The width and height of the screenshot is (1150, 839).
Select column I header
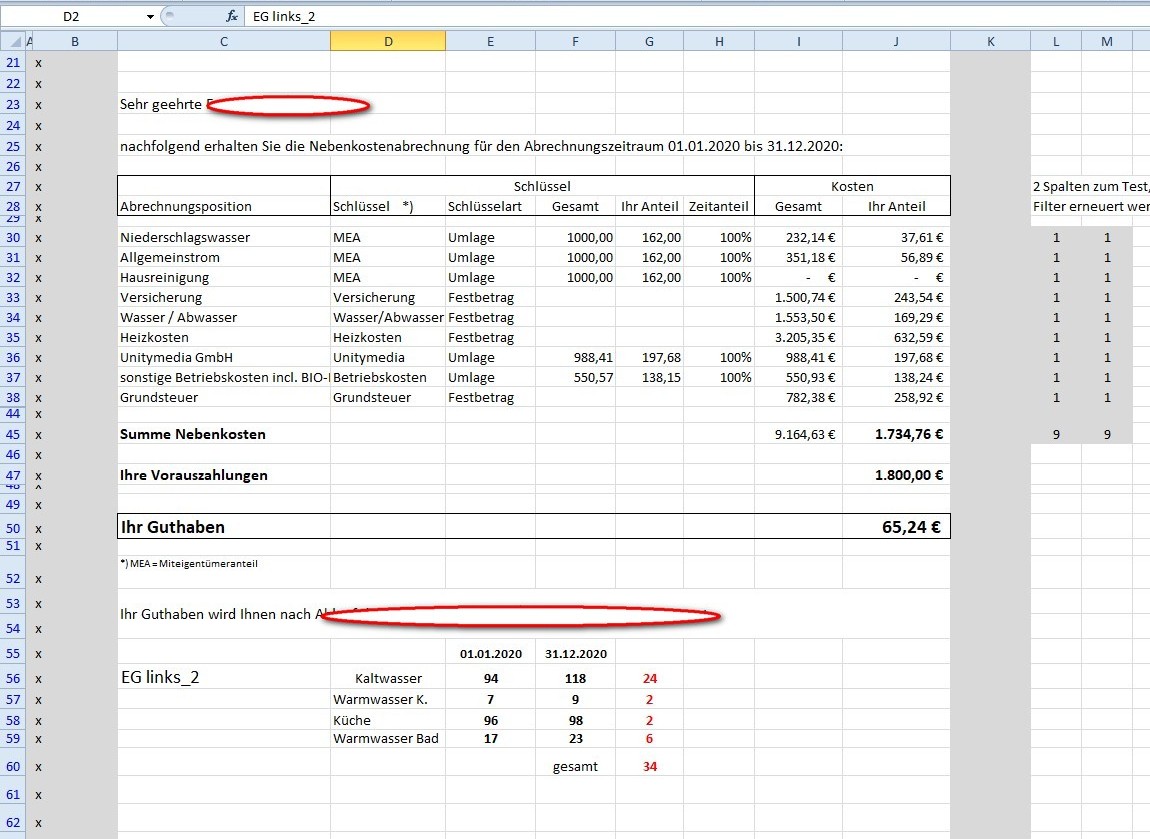coord(798,42)
